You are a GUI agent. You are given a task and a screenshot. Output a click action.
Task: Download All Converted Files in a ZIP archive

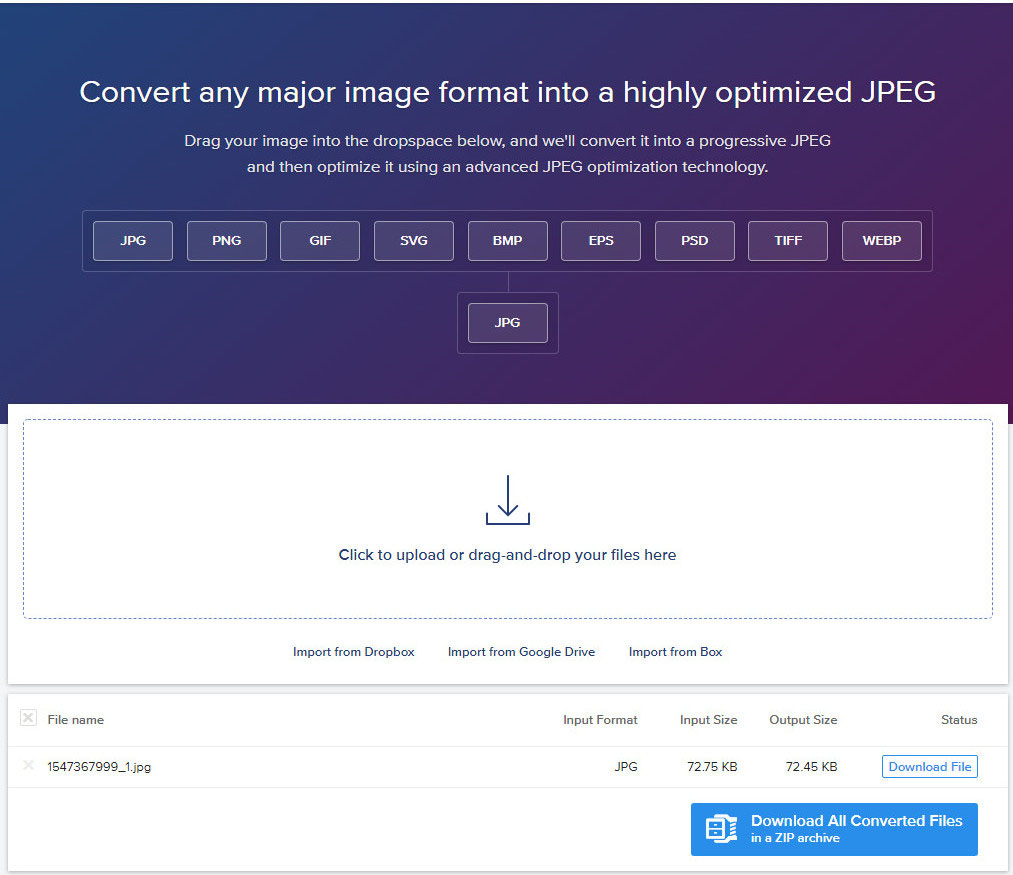834,829
